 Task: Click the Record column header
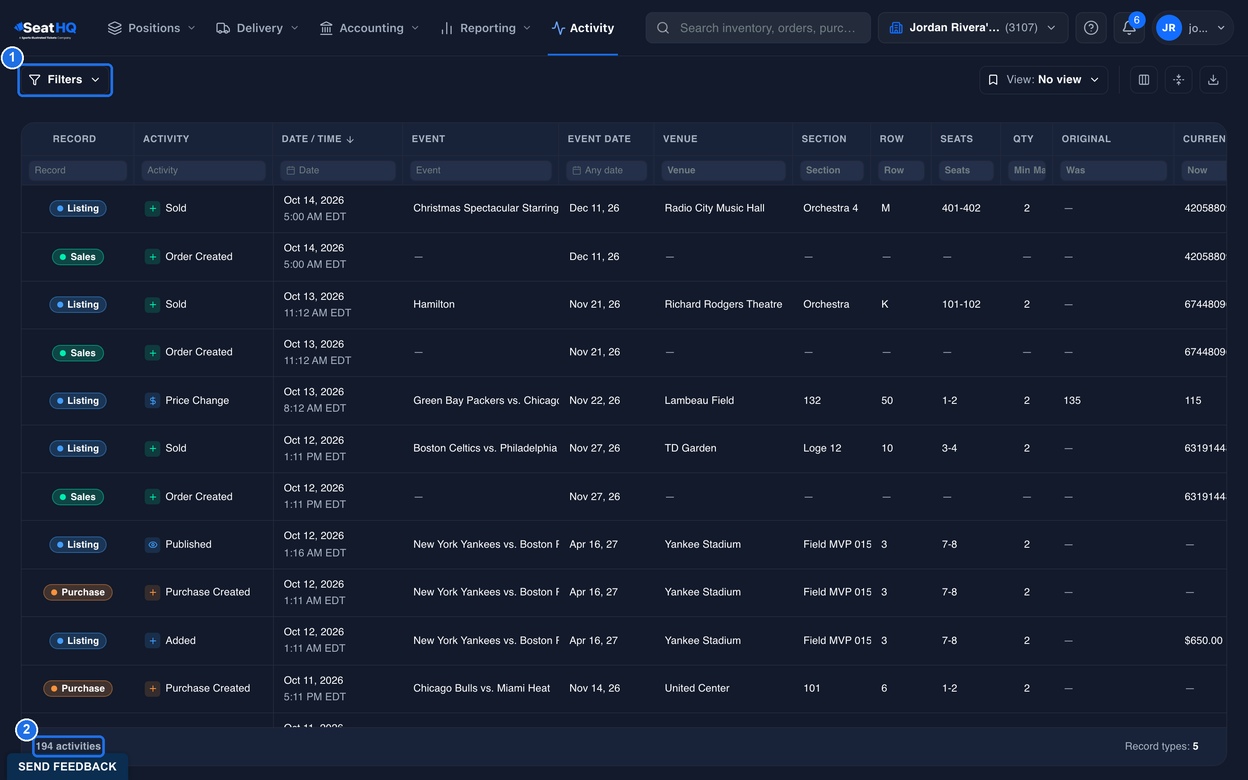click(75, 139)
